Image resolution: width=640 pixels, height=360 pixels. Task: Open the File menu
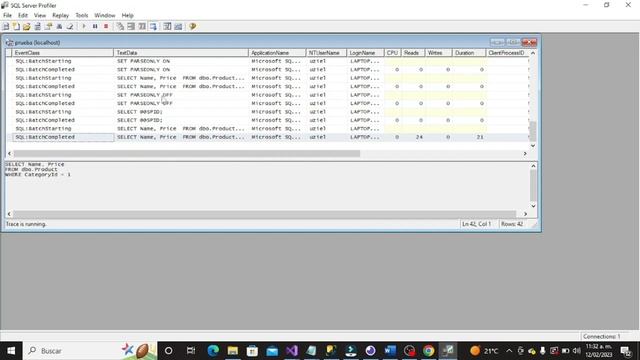pos(7,16)
